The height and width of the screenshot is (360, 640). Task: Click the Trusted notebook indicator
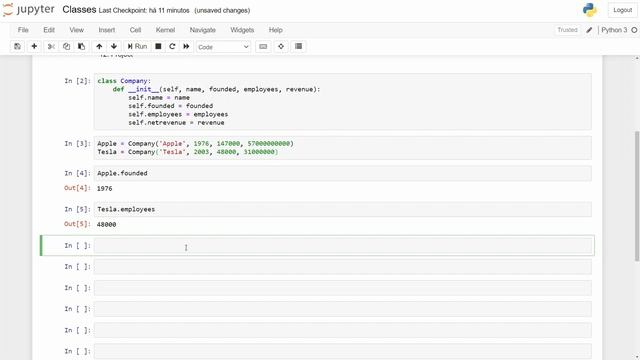click(567, 30)
